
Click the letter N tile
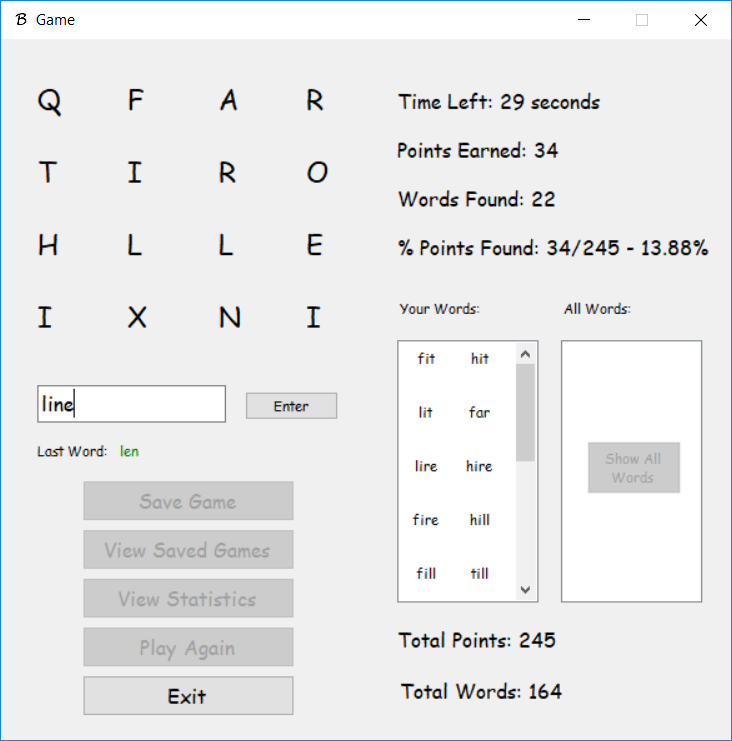(229, 317)
